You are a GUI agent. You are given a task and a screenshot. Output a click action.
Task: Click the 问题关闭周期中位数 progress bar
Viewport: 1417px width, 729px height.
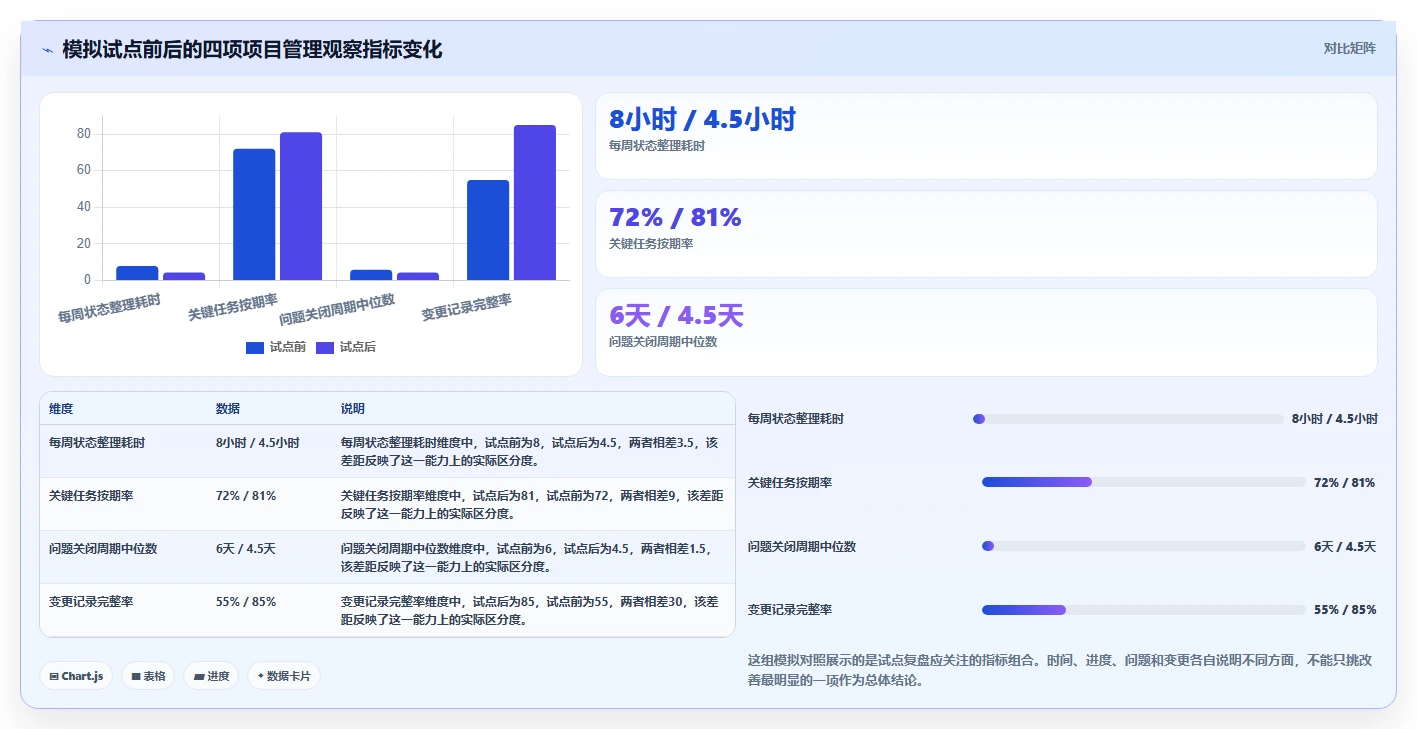tap(1144, 546)
